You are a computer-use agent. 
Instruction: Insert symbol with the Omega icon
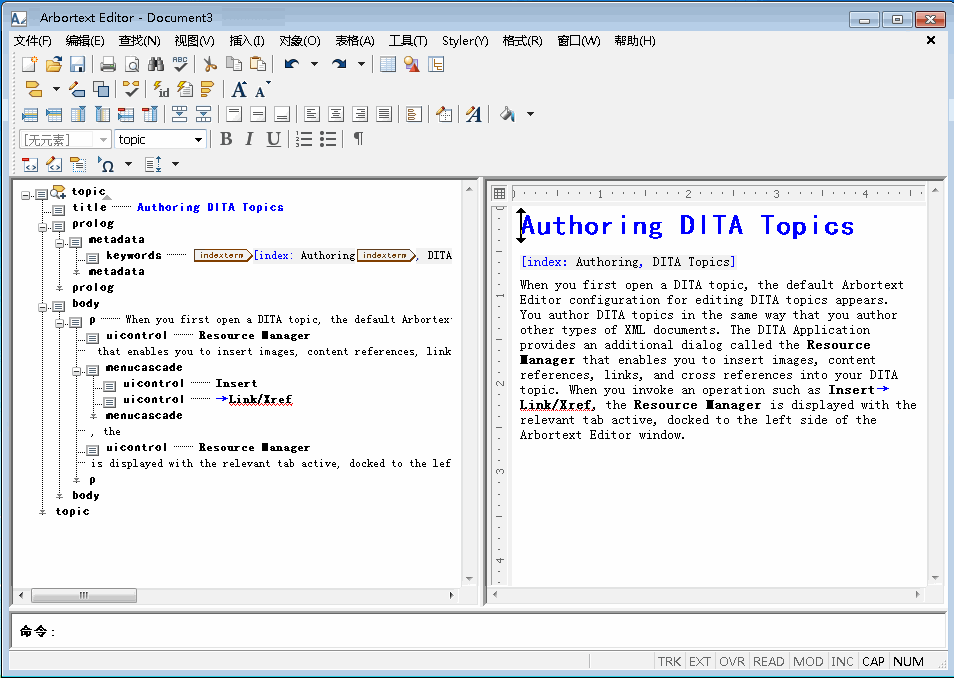point(106,164)
